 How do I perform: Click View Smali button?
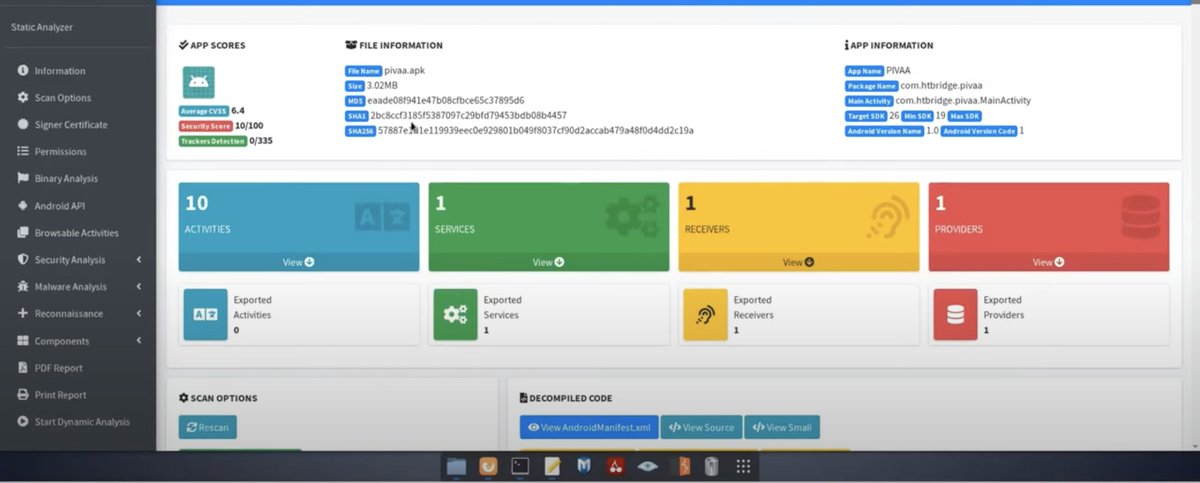point(783,427)
